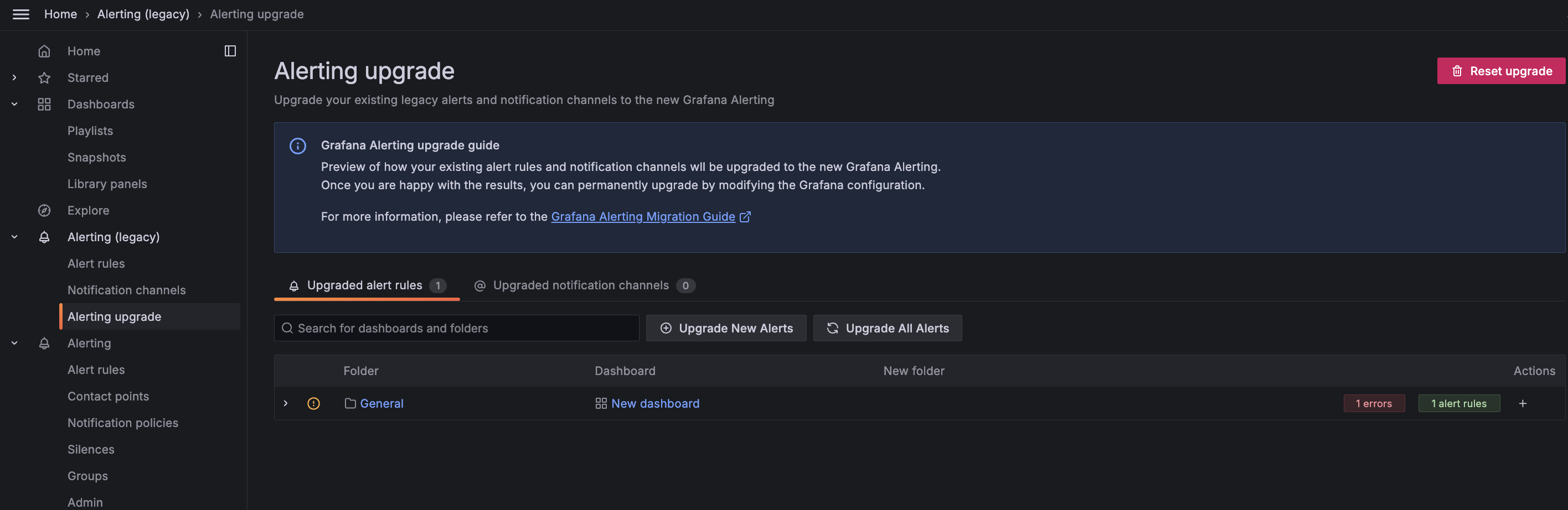This screenshot has width=1568, height=510.
Task: Open the Grafana Alerting Migration Guide link
Action: tap(643, 216)
